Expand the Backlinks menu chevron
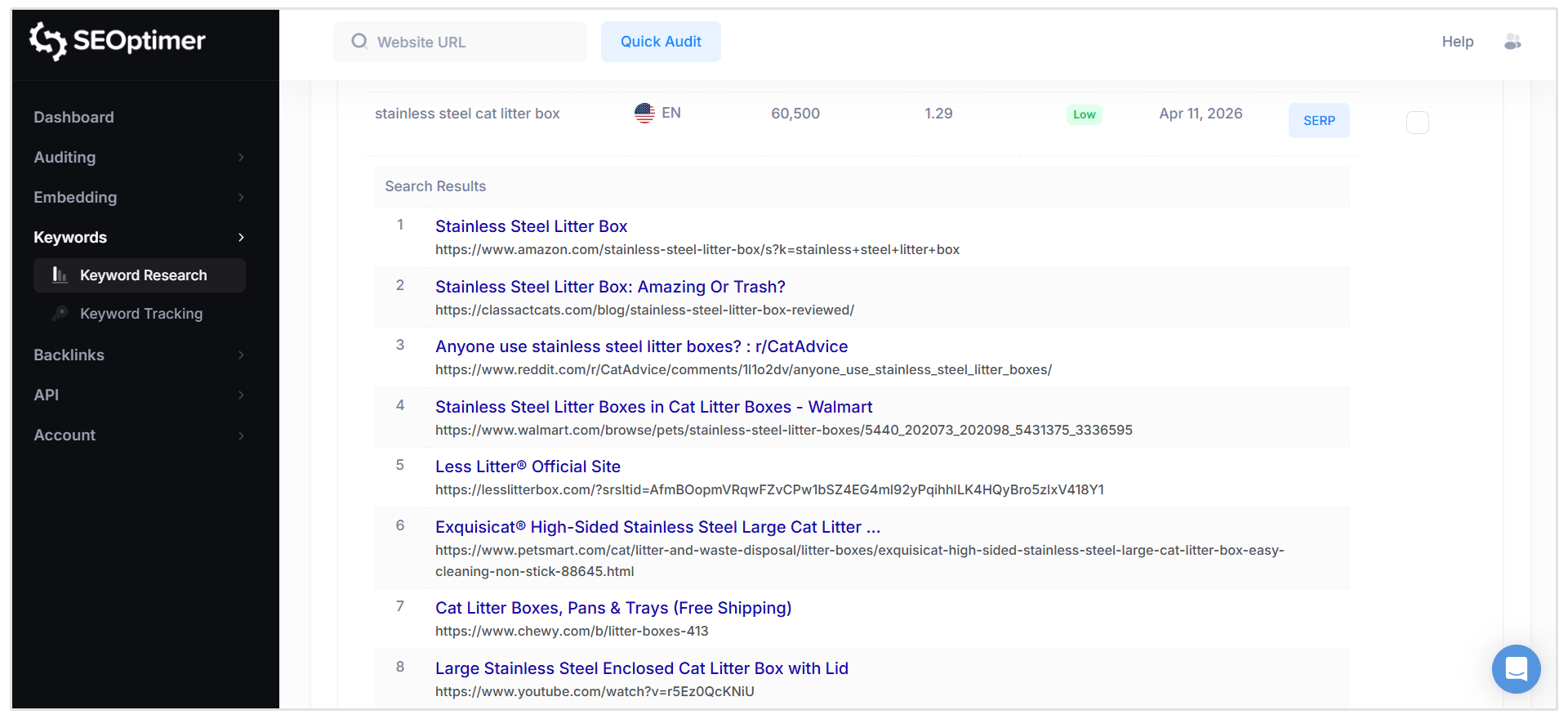 [x=241, y=355]
